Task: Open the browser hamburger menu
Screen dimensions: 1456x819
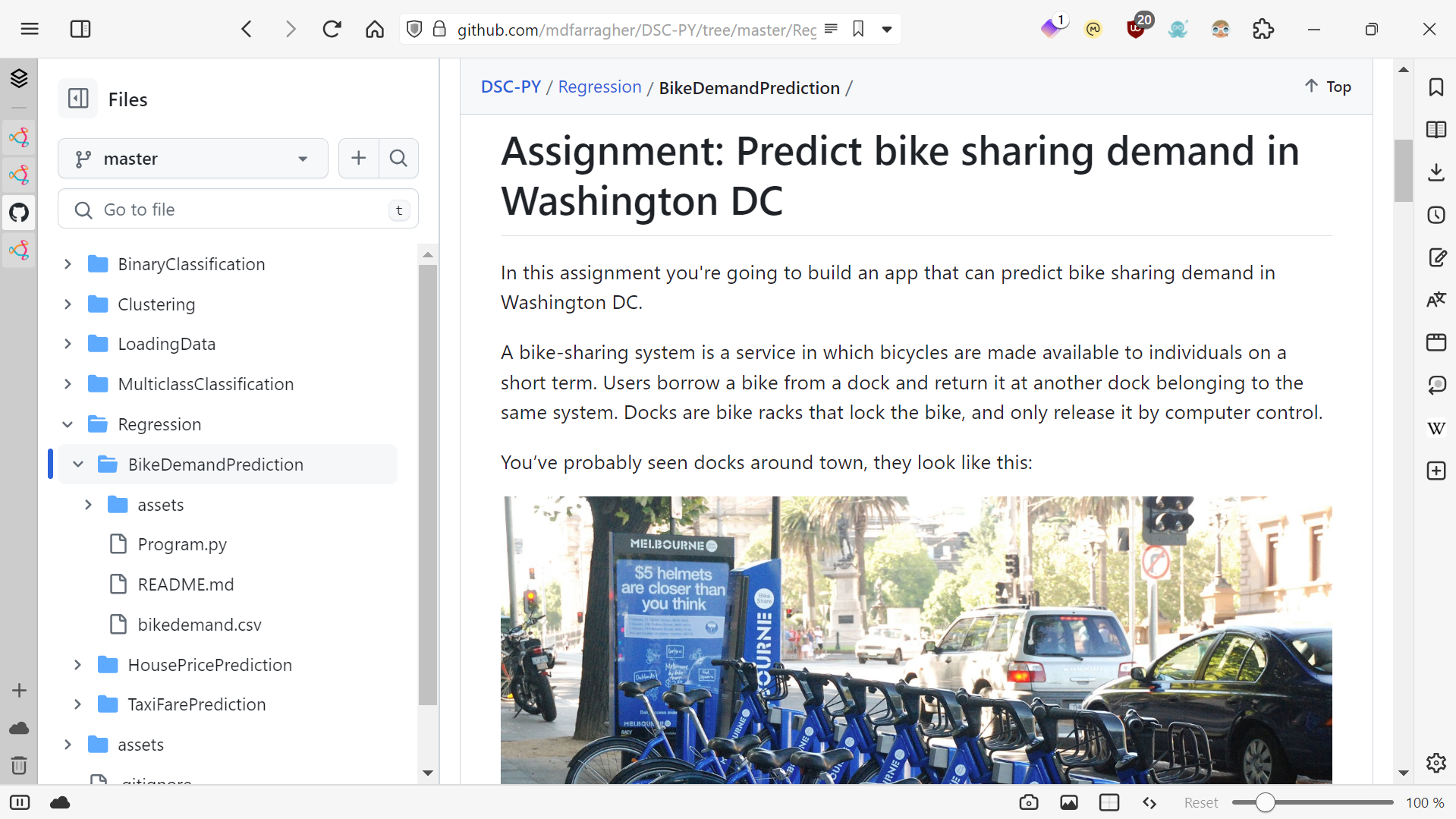Action: pos(30,29)
